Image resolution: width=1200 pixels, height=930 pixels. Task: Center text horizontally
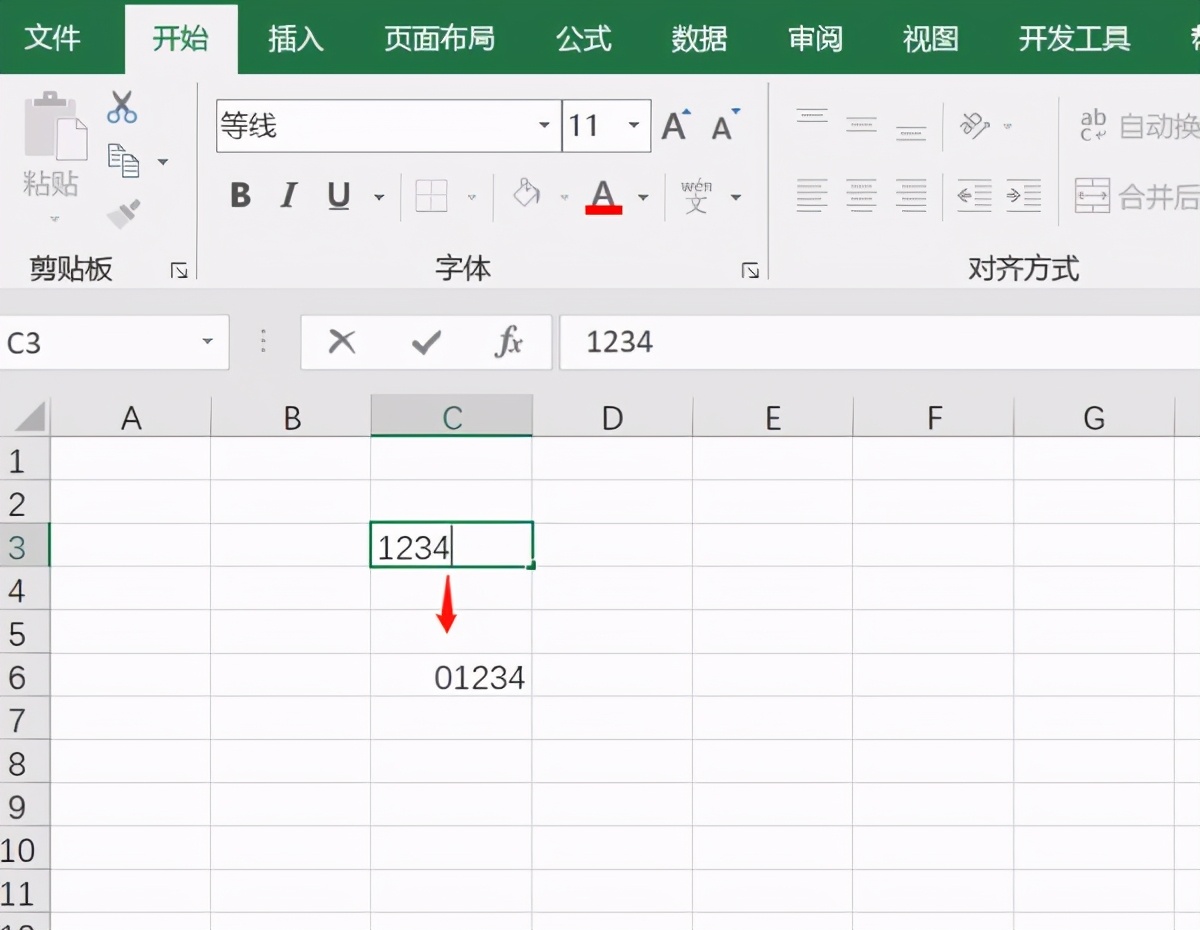(x=861, y=195)
